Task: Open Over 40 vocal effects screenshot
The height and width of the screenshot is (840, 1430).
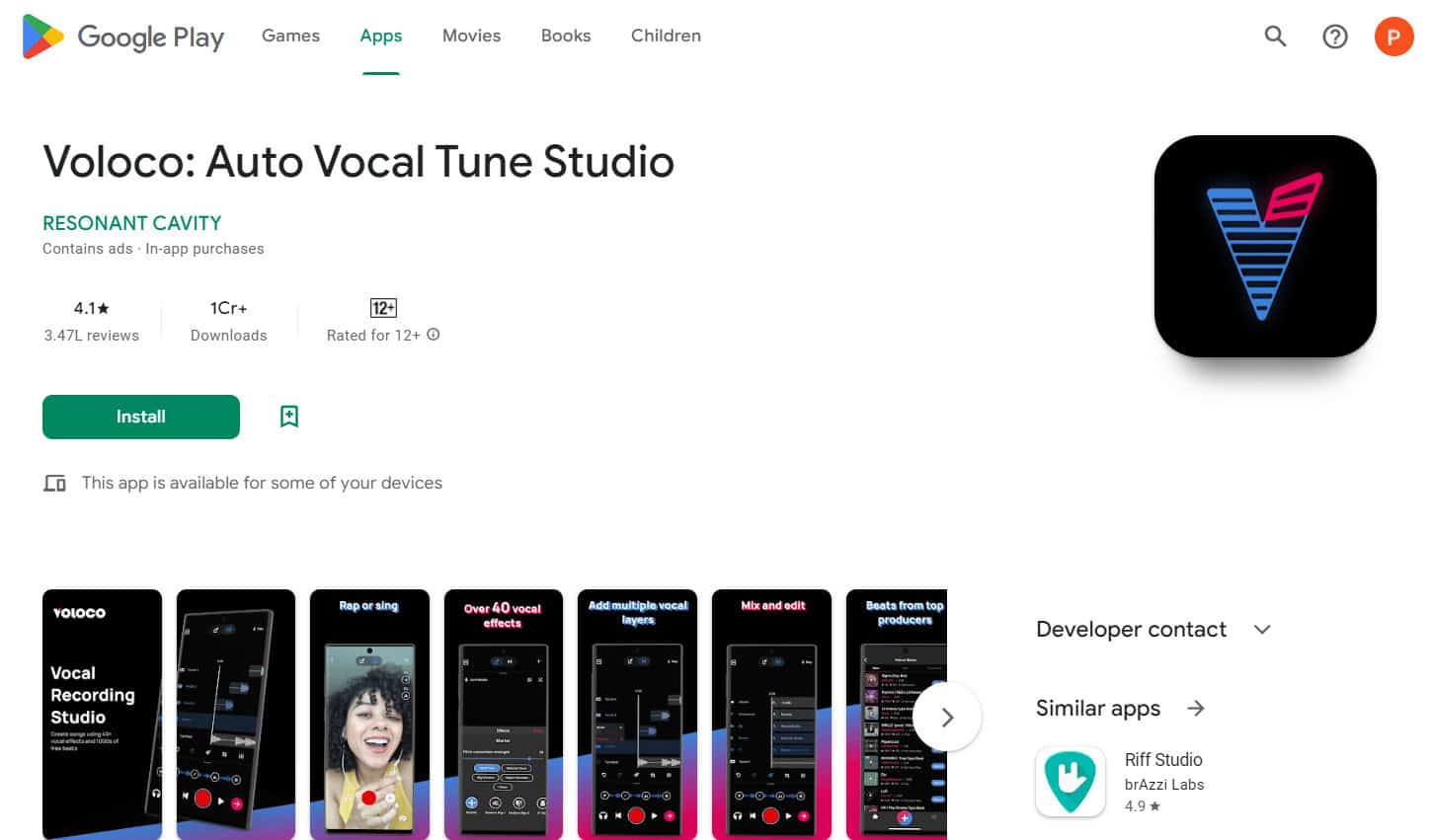Action: [504, 715]
